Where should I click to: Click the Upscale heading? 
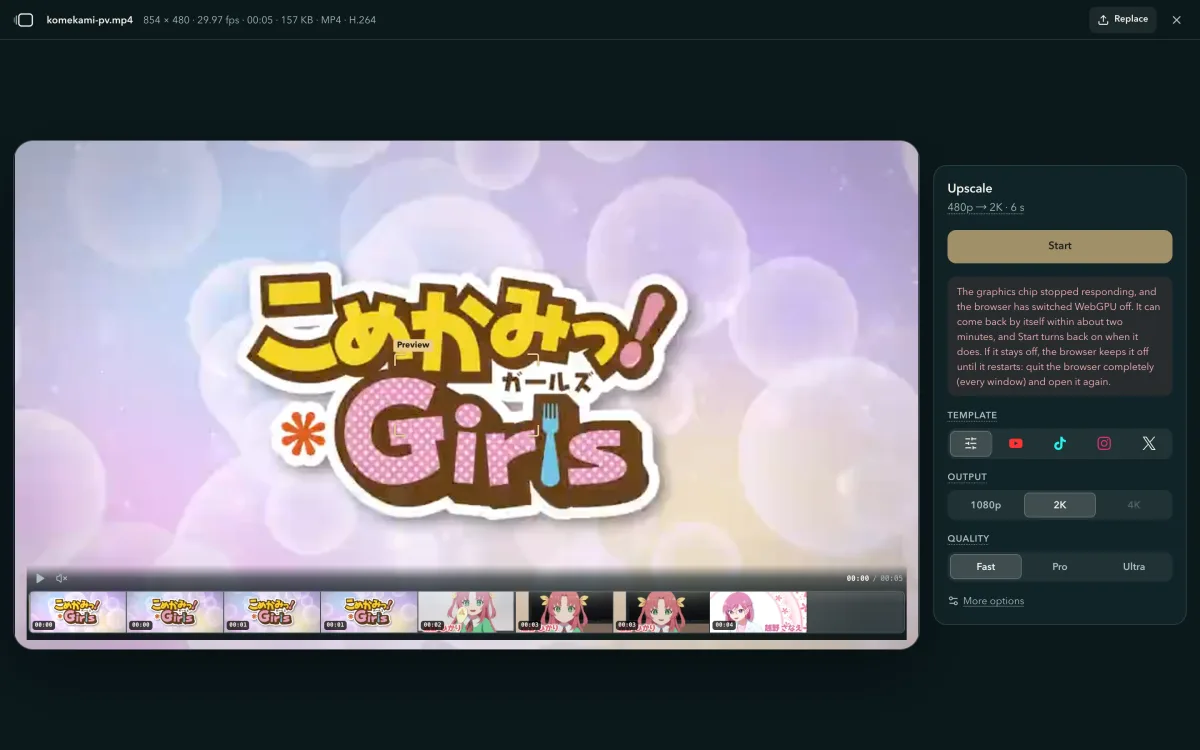(x=970, y=188)
